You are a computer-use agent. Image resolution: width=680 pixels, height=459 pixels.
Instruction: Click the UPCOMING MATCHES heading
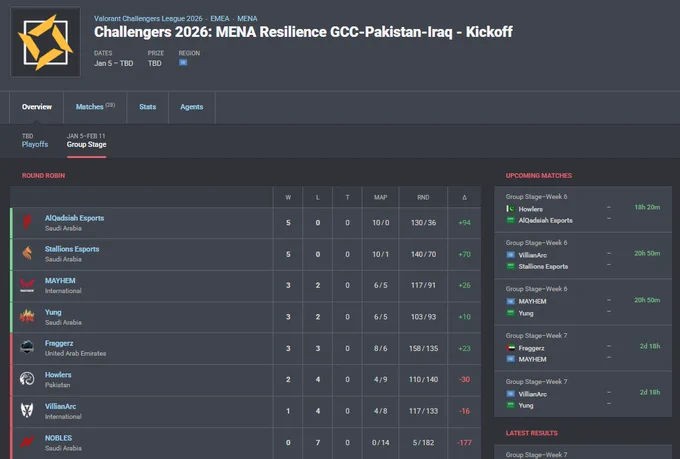tap(539, 176)
